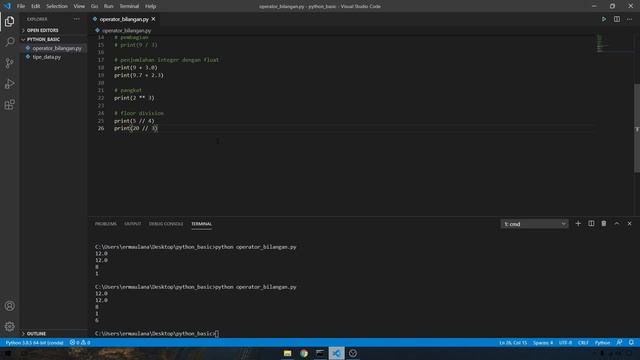Open operator_bilangan.py in the file tree
This screenshot has width=640, height=360.
(x=57, y=48)
